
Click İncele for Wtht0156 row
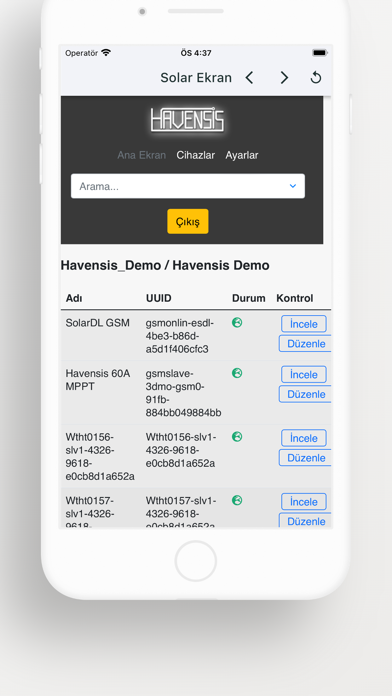pyautogui.click(x=304, y=438)
